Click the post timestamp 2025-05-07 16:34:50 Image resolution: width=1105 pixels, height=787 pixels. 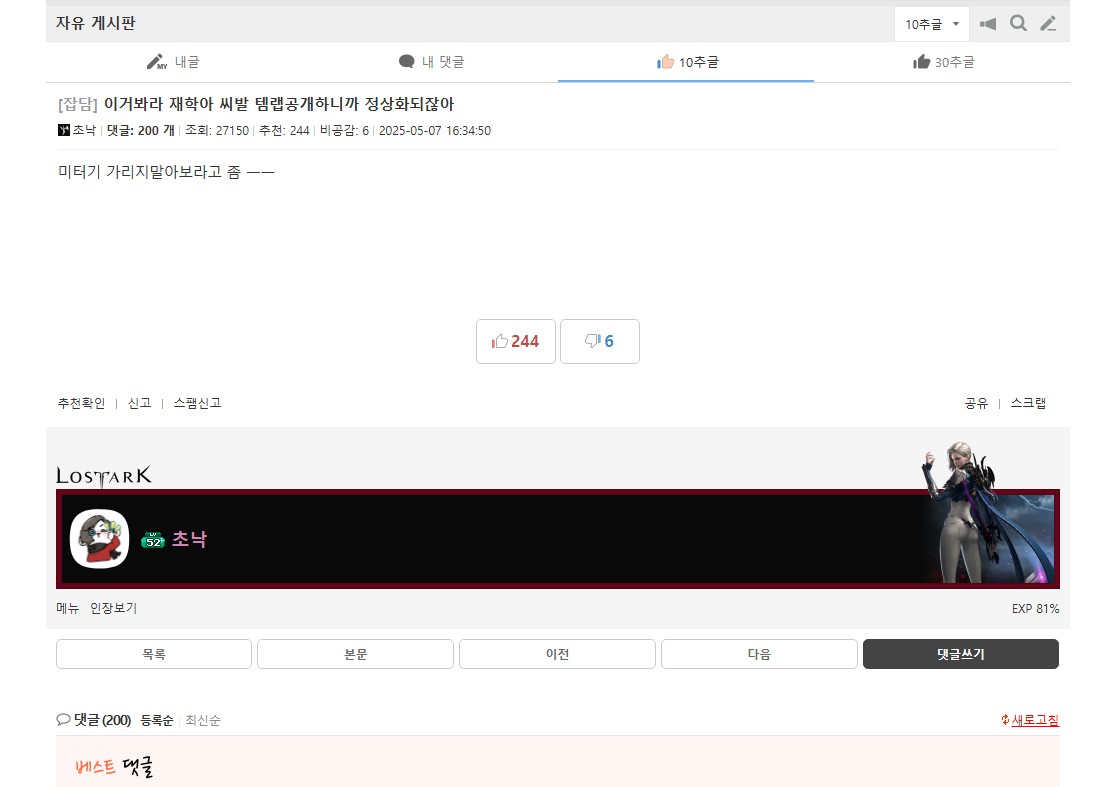[435, 130]
